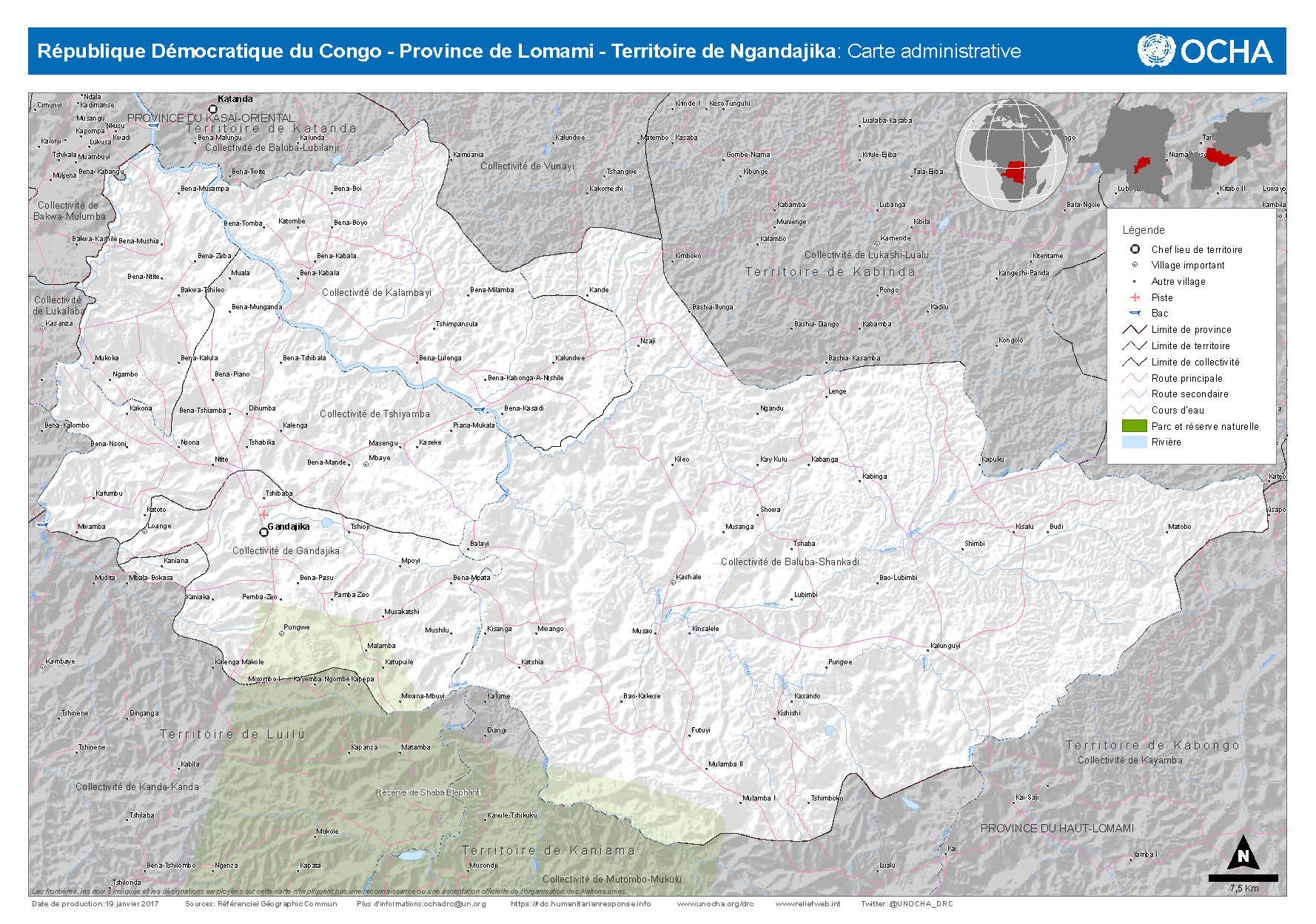
Task: Open the www.unocha.org/drc link
Action: 715,903
